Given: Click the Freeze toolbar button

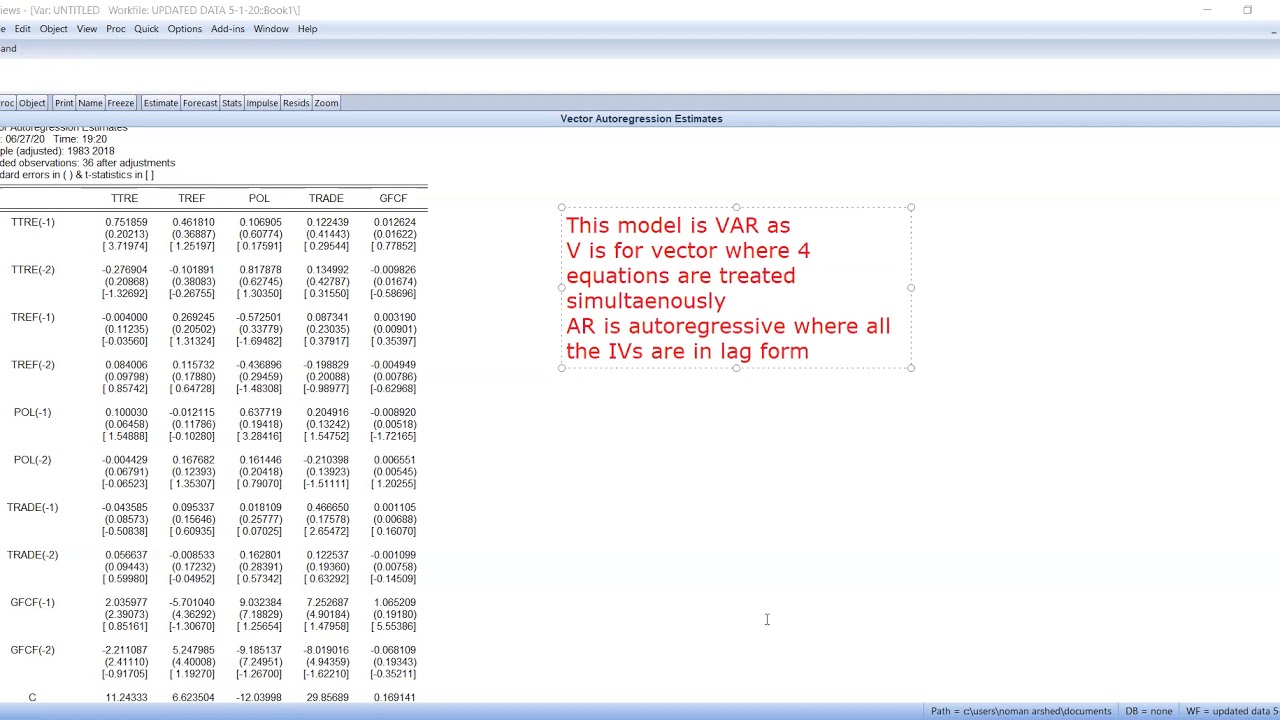Looking at the screenshot, I should [x=121, y=103].
